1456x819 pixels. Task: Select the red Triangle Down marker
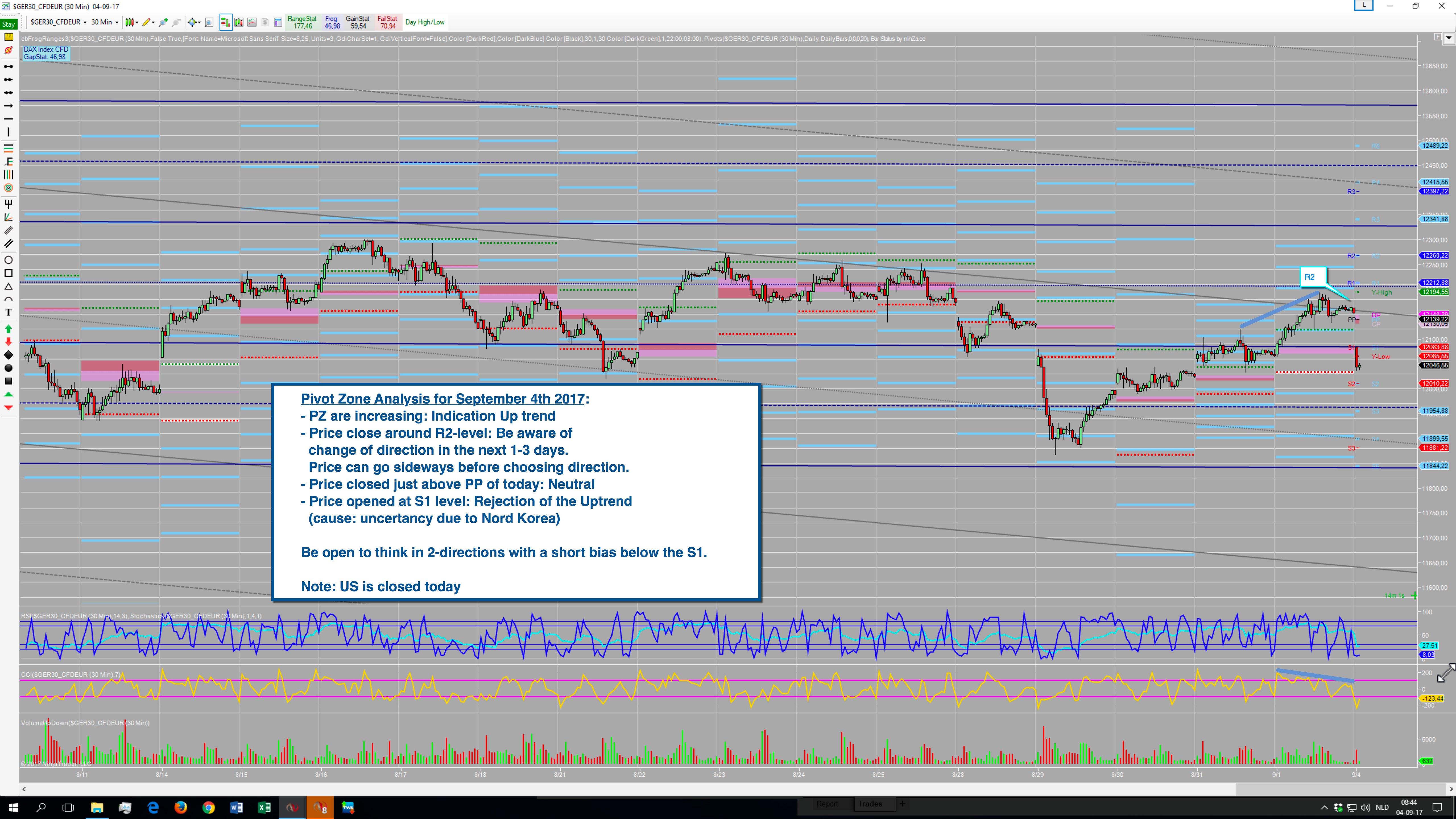pos(9,407)
